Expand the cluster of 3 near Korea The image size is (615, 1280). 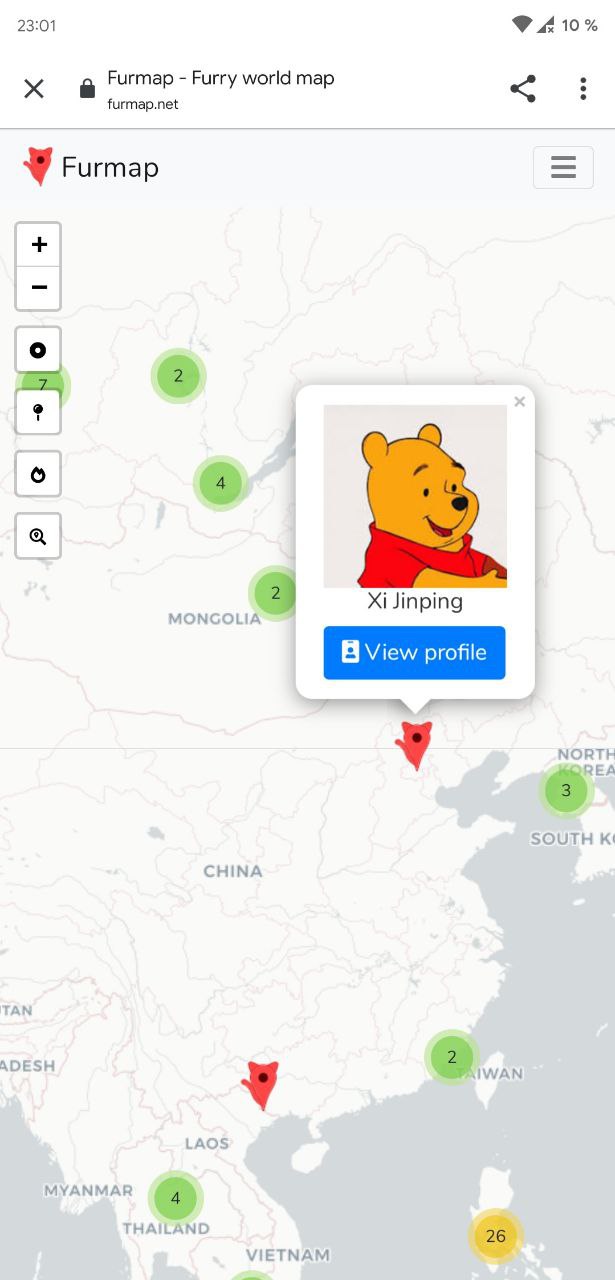click(566, 790)
